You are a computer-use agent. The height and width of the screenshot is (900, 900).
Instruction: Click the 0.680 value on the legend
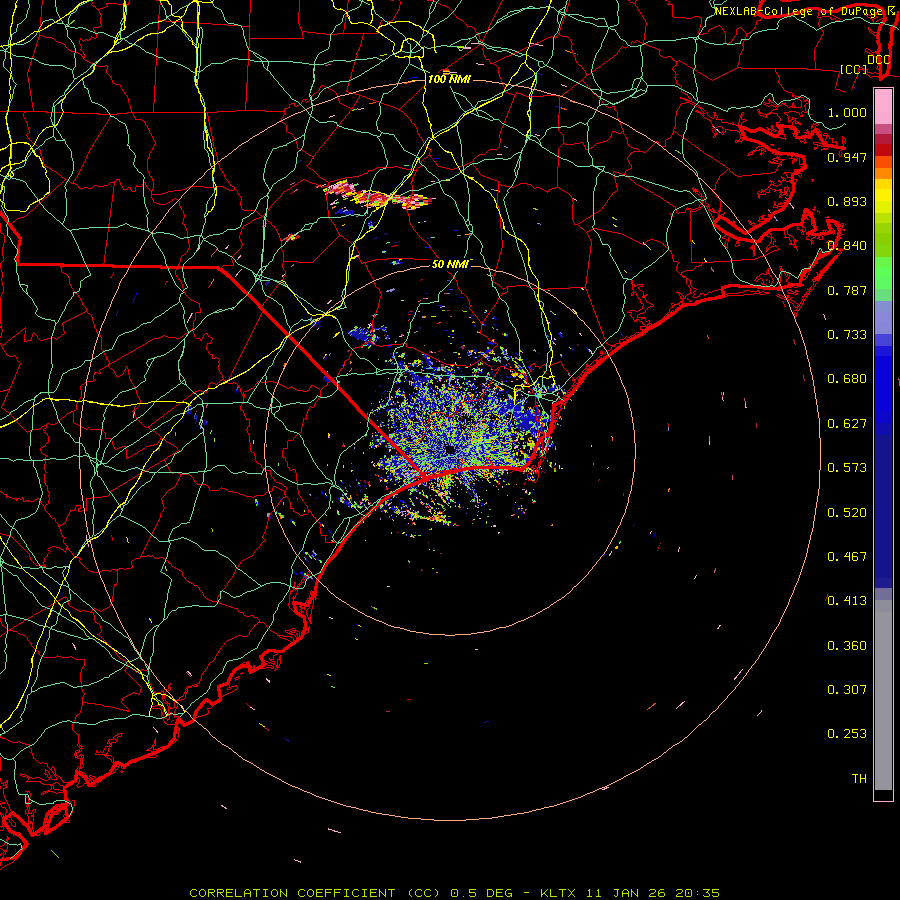pos(847,379)
